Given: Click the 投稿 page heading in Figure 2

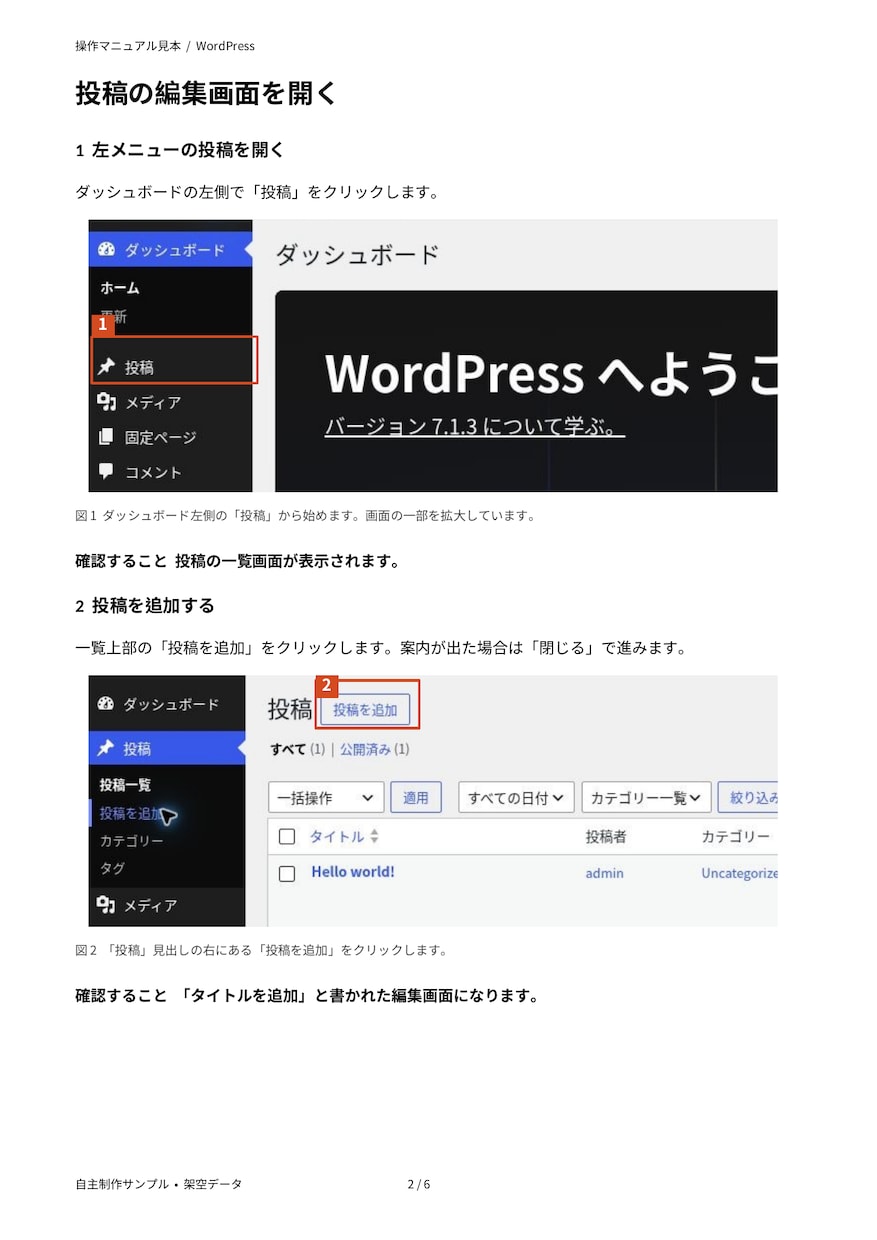Looking at the screenshot, I should point(290,709).
